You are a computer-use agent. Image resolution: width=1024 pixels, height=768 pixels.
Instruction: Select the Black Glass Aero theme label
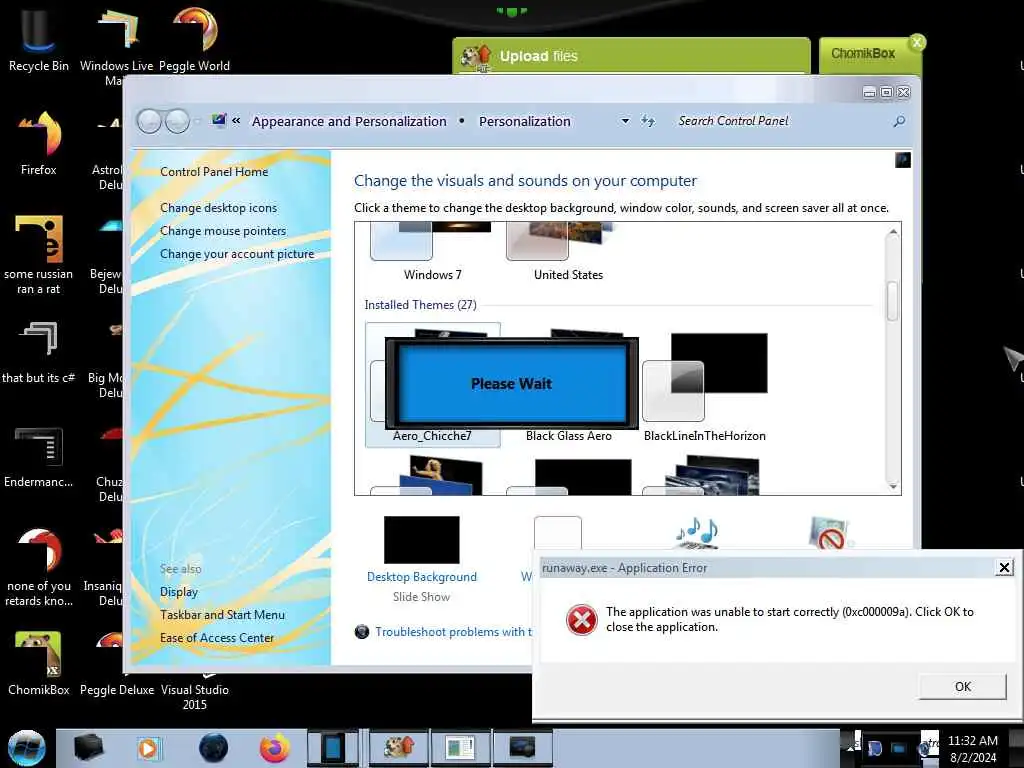click(569, 436)
